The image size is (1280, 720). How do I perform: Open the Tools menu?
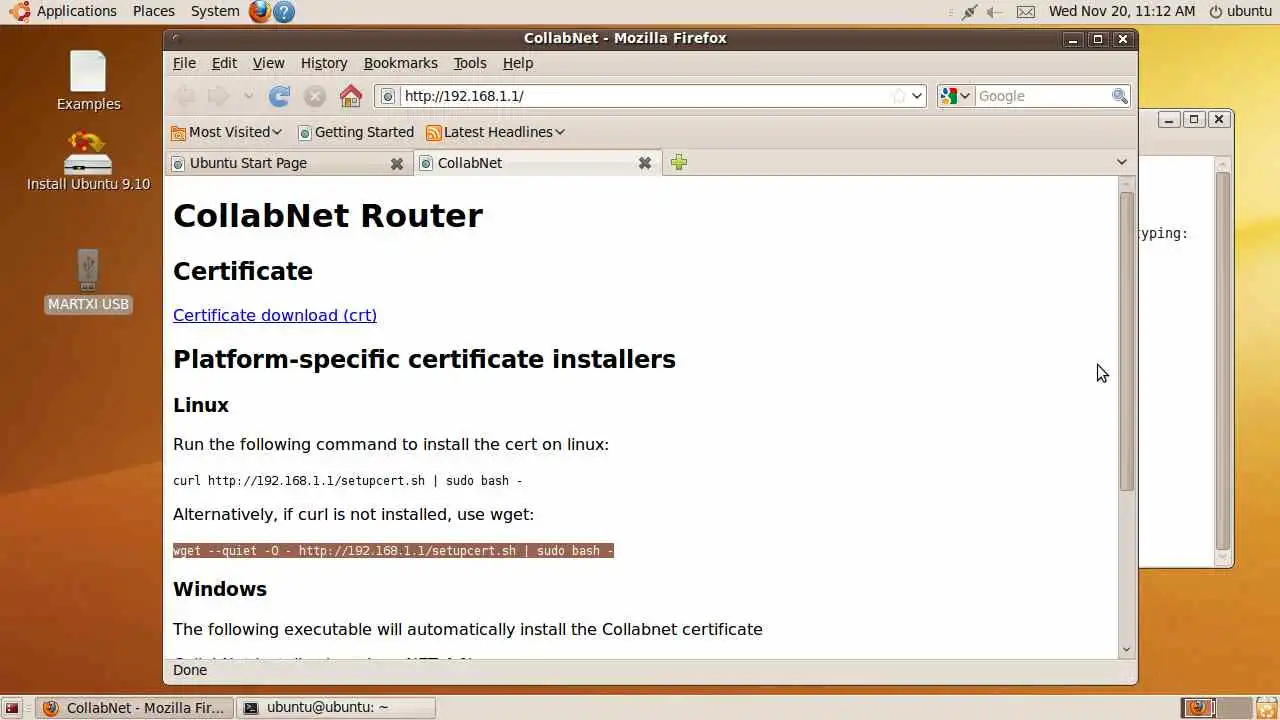[x=469, y=63]
